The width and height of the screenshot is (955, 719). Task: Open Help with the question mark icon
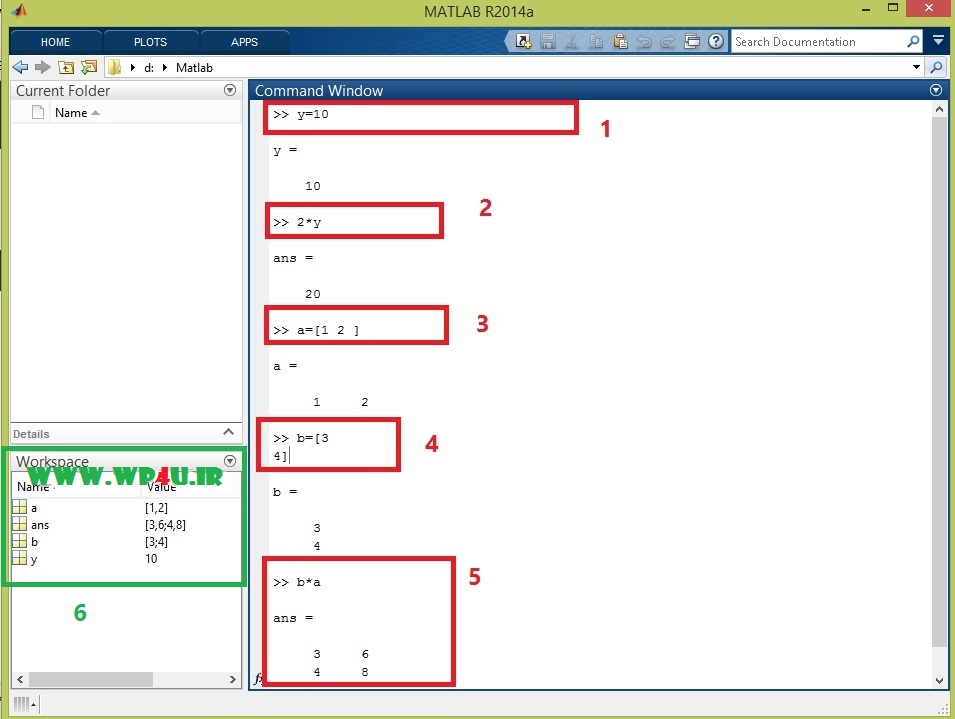point(716,41)
